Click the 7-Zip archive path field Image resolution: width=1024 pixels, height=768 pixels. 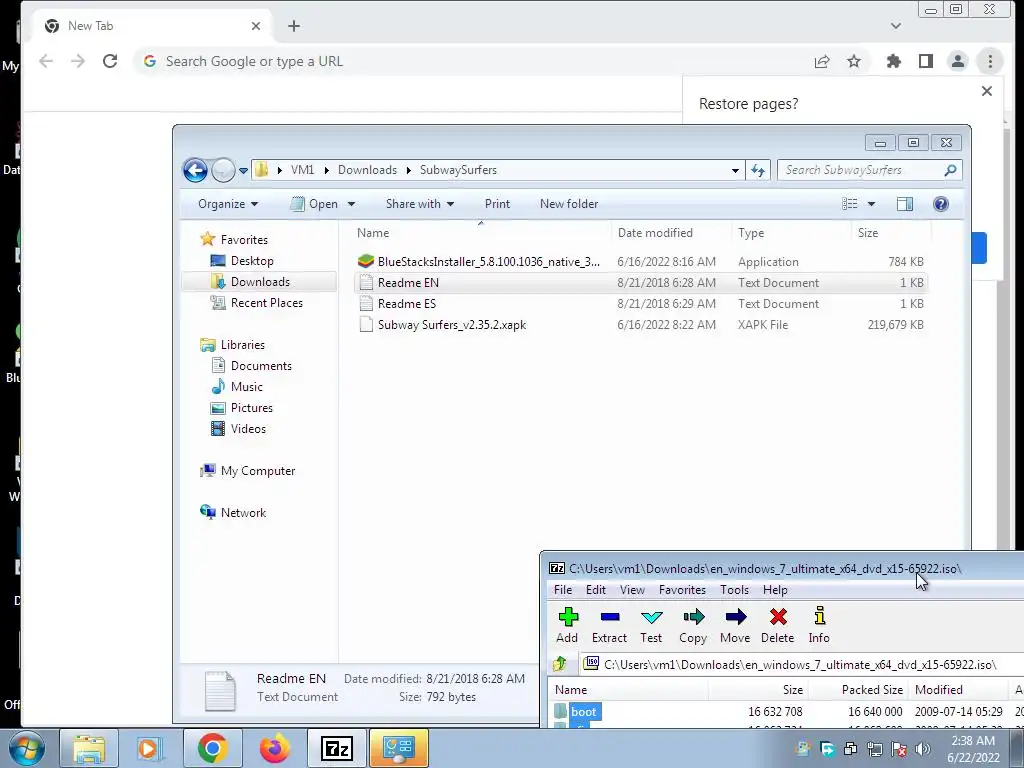[801, 665]
